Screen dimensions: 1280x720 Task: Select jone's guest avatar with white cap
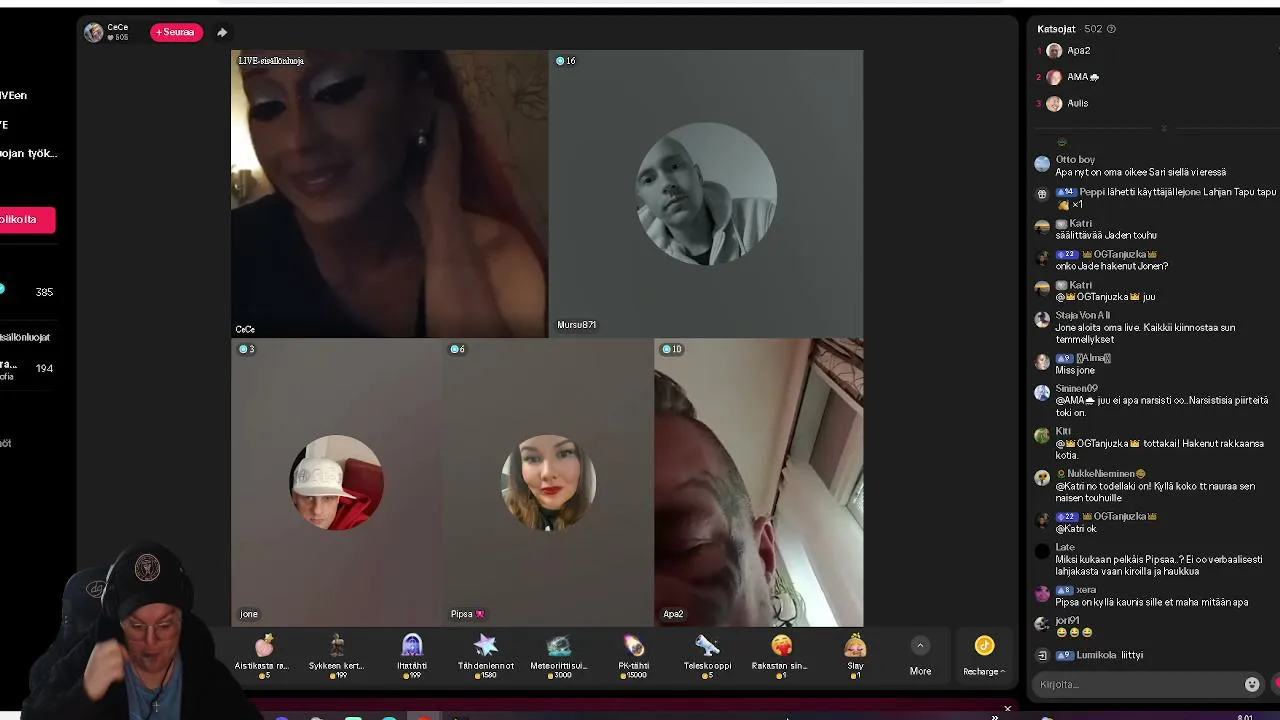[x=336, y=482]
